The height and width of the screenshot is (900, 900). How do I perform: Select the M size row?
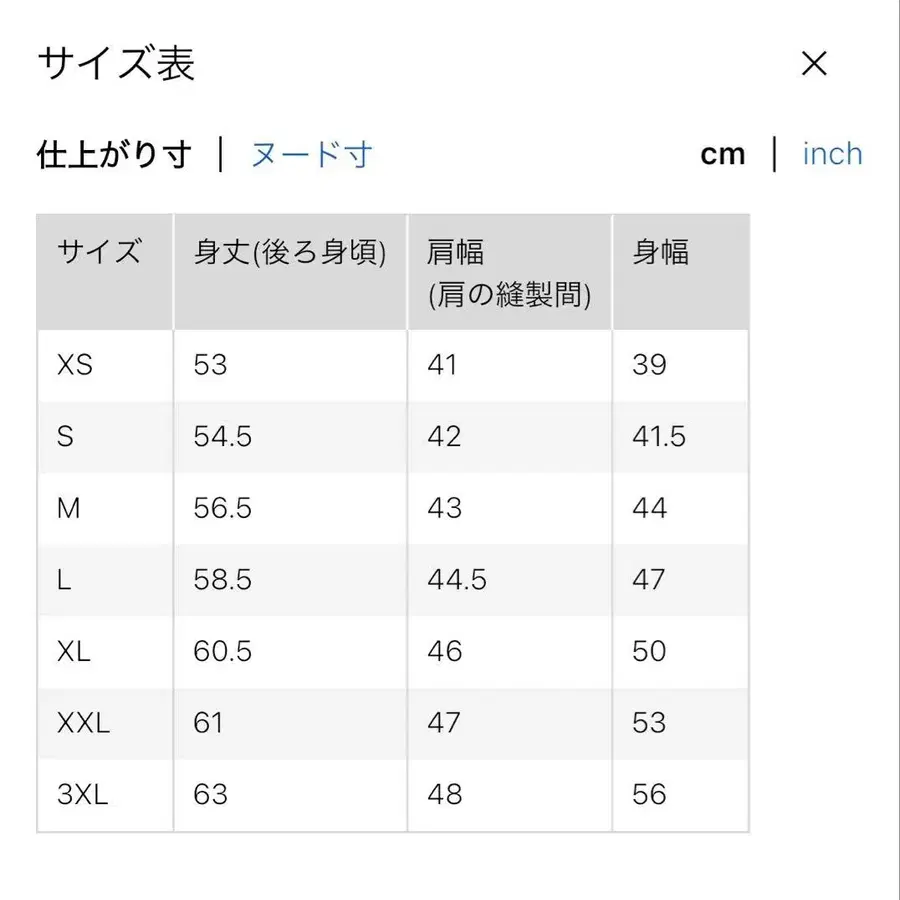(x=68, y=508)
